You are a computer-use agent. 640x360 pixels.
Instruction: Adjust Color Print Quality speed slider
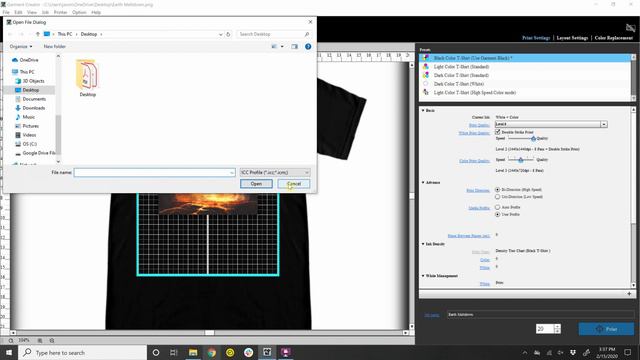point(521,160)
